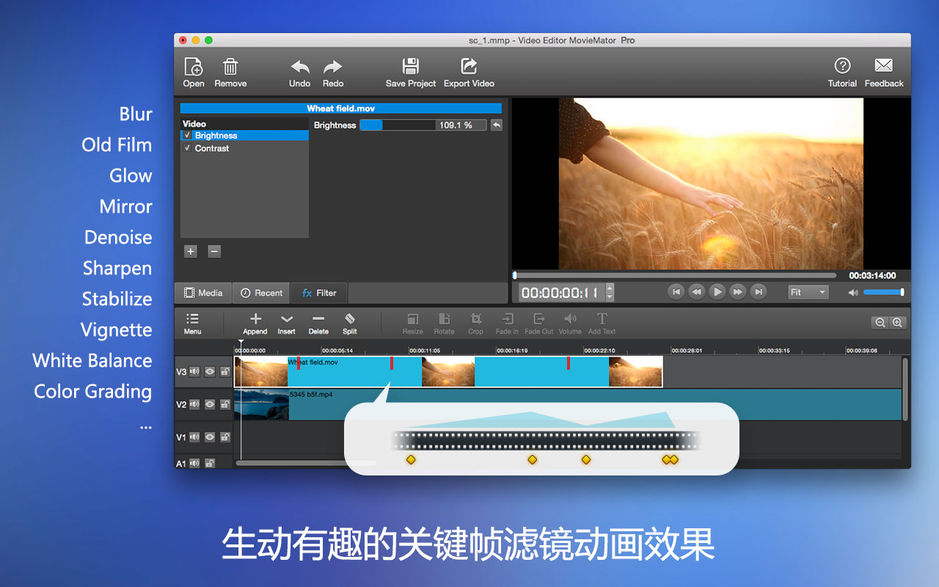Viewport: 939px width, 587px height.
Task: Expand the Fade In options
Action: tap(507, 322)
